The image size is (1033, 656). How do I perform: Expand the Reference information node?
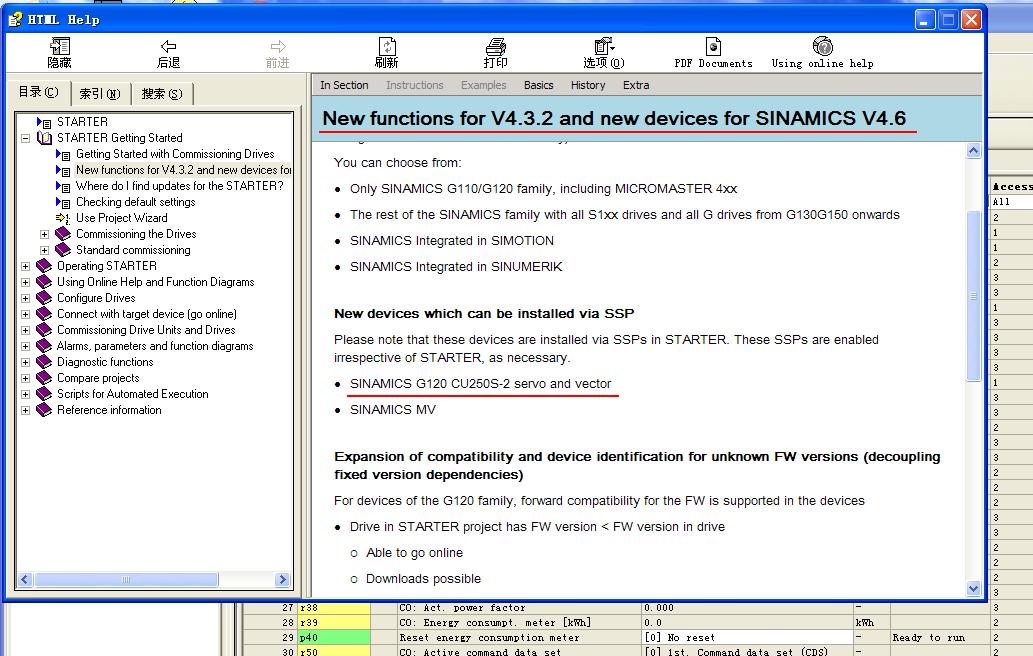tap(25, 410)
